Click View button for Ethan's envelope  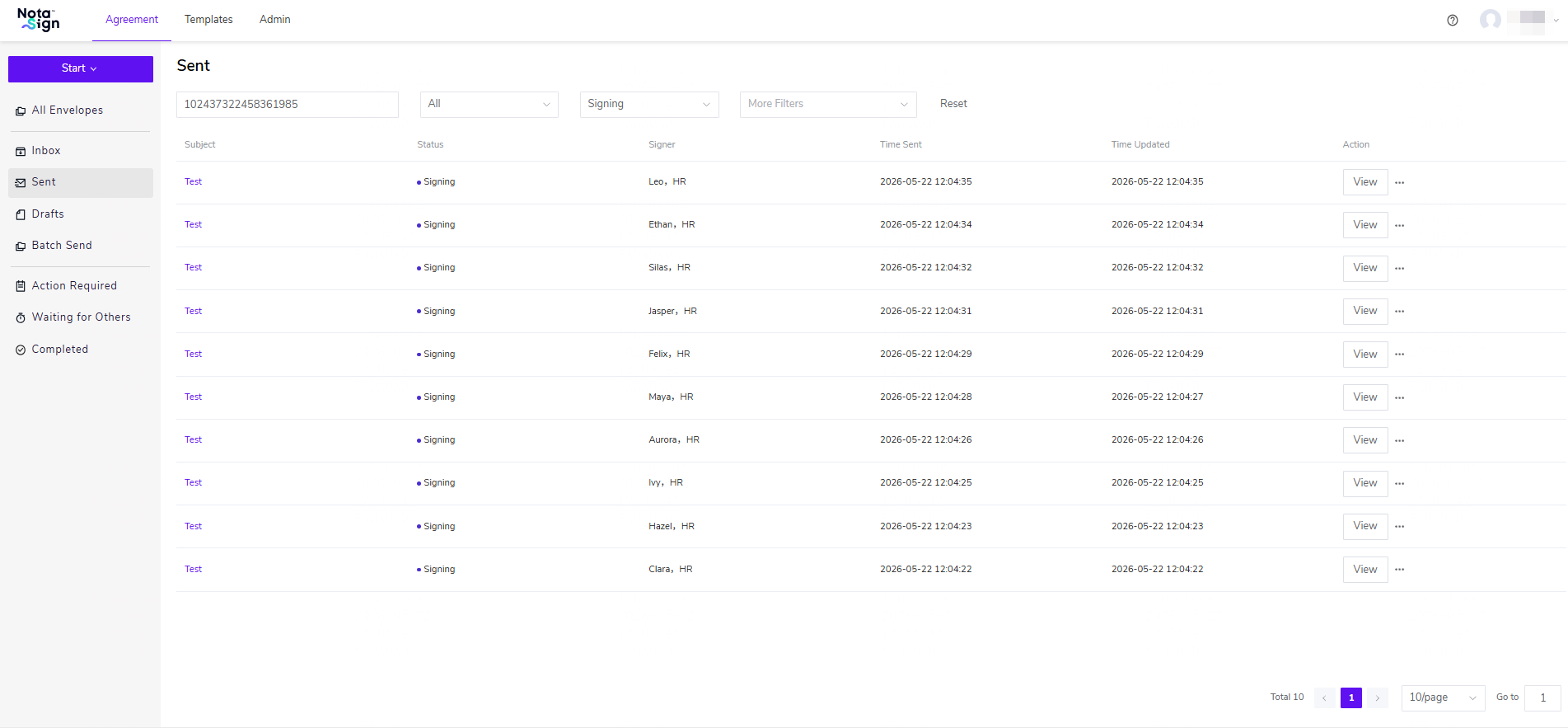(1365, 225)
